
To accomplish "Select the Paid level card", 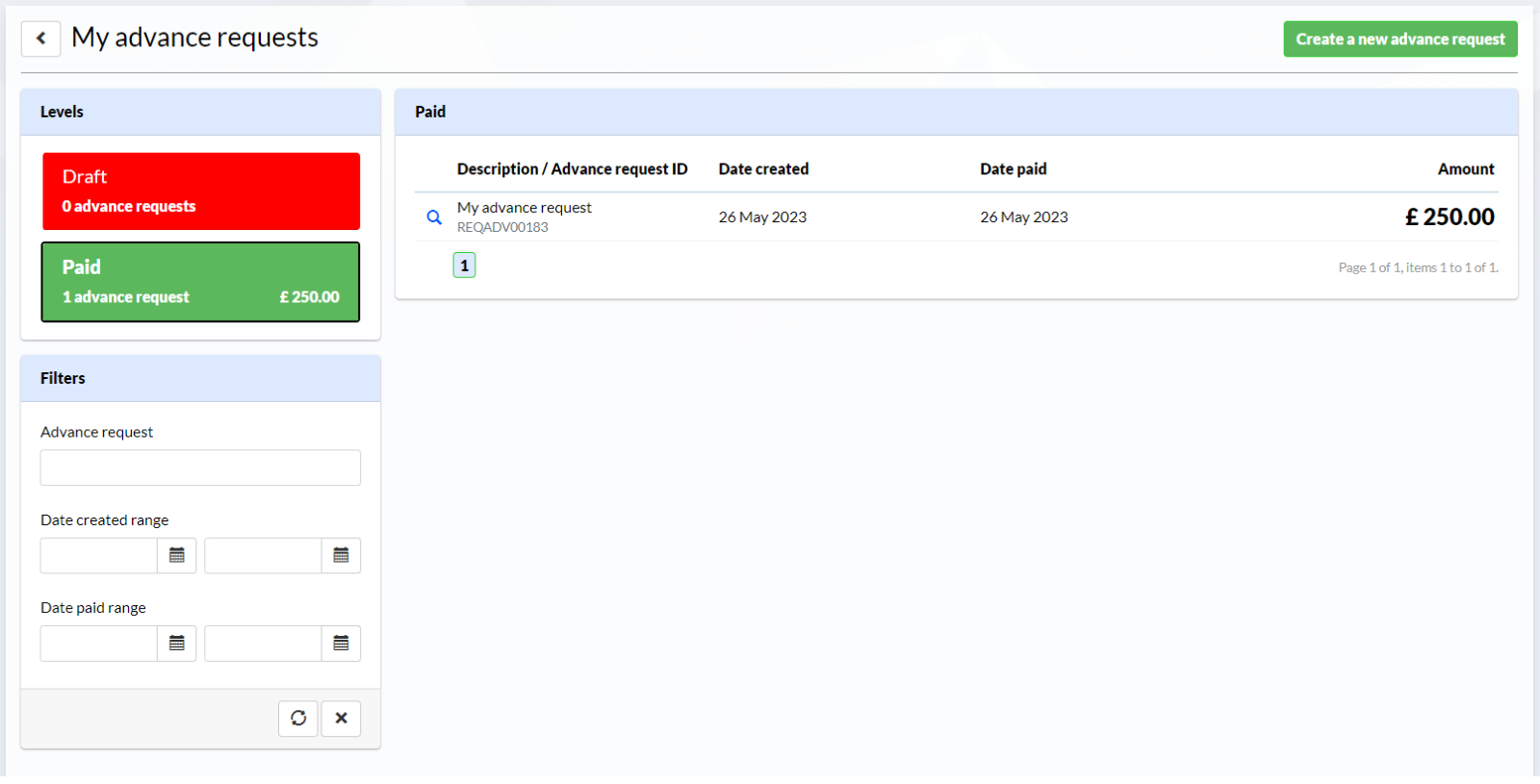I will tap(201, 282).
